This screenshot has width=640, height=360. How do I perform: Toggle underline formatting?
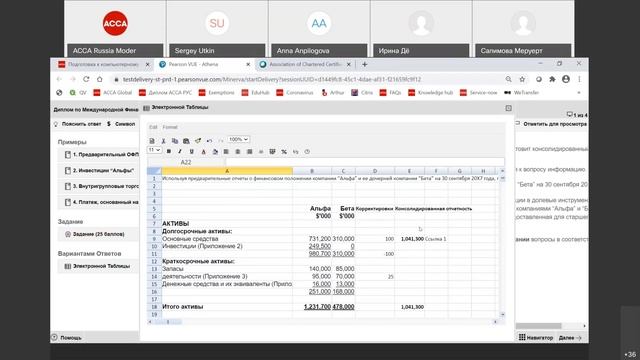click(191, 151)
